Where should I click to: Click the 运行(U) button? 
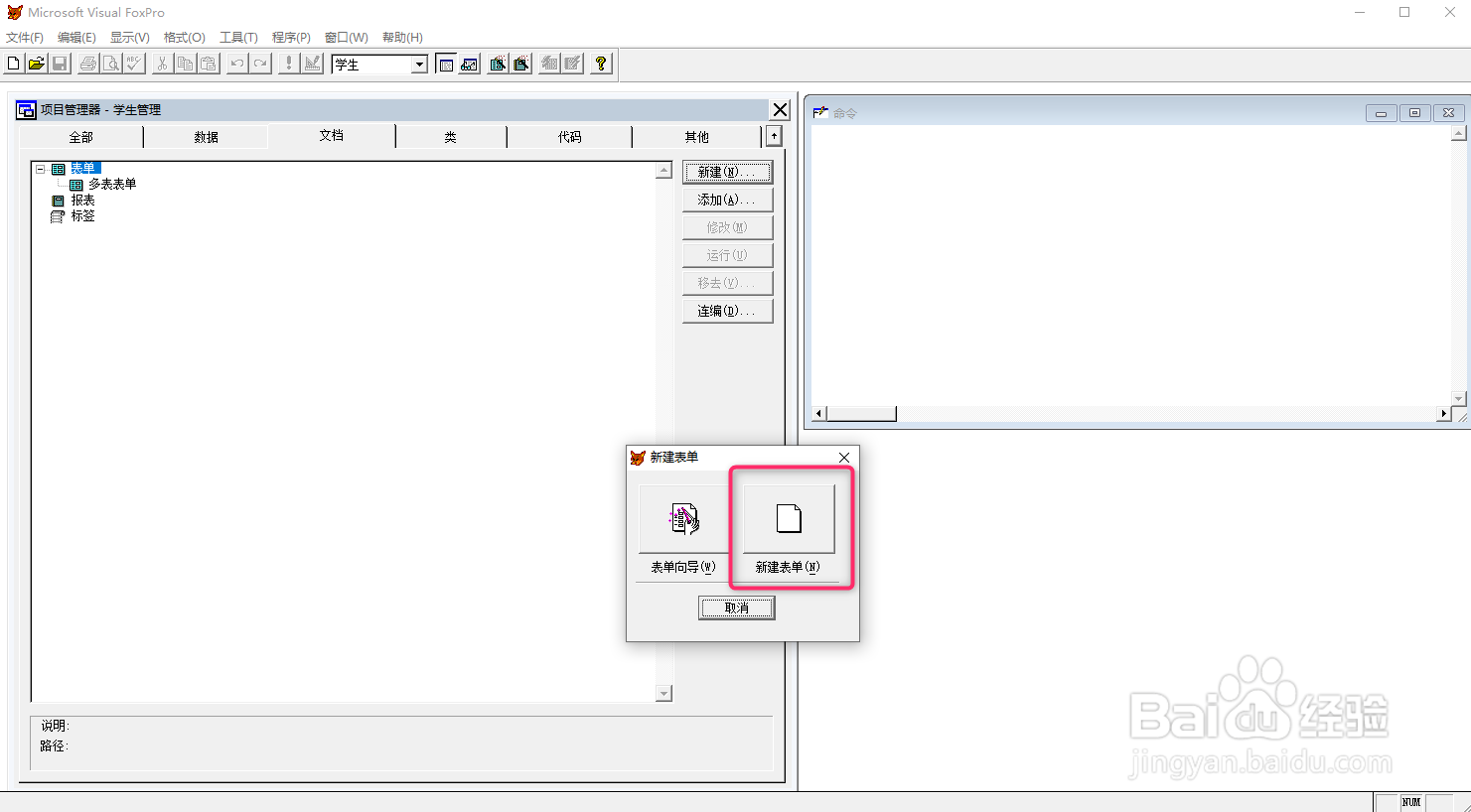tap(728, 255)
